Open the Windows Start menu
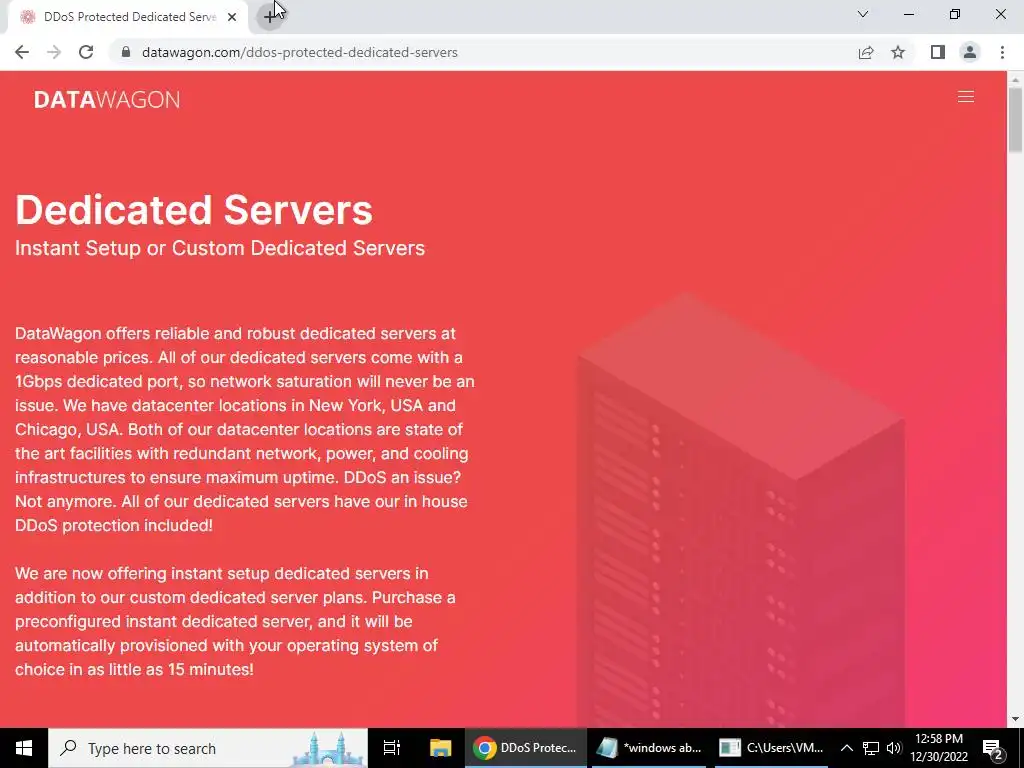 point(24,748)
